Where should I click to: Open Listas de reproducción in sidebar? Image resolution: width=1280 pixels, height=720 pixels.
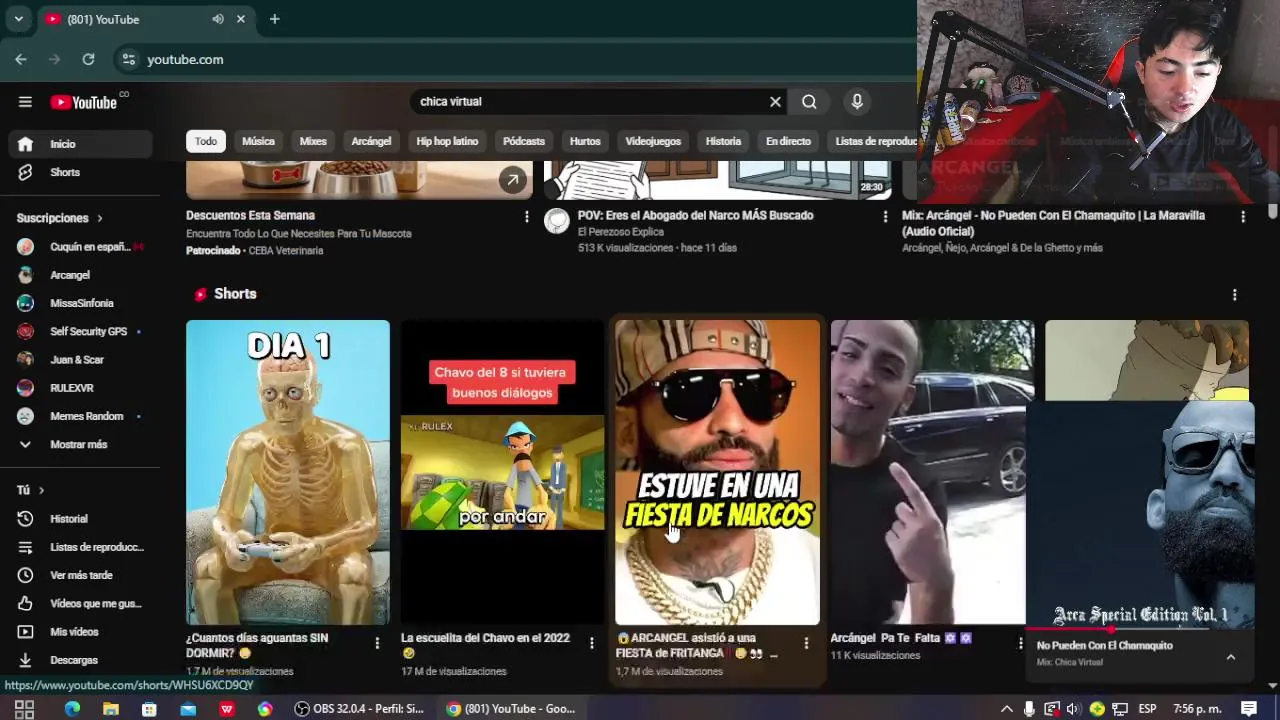[x=80, y=547]
